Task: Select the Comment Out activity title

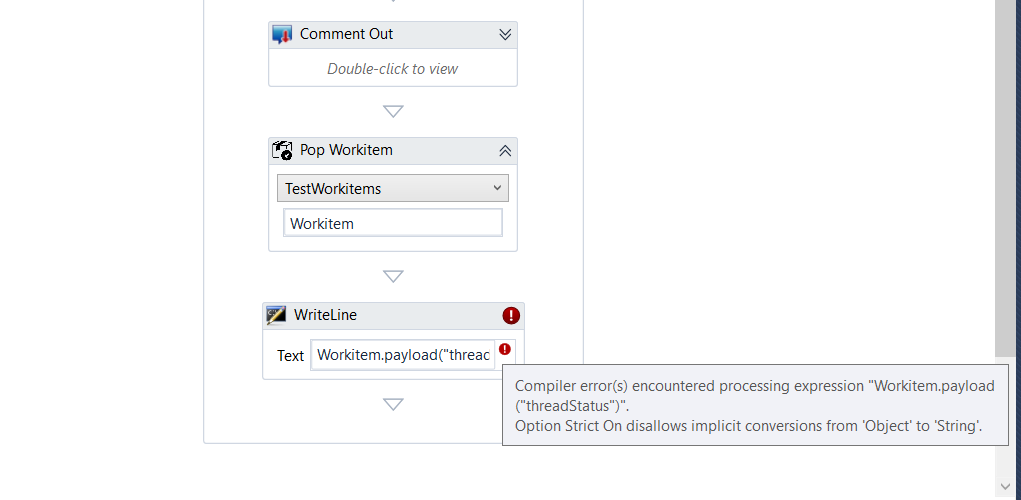Action: [346, 34]
